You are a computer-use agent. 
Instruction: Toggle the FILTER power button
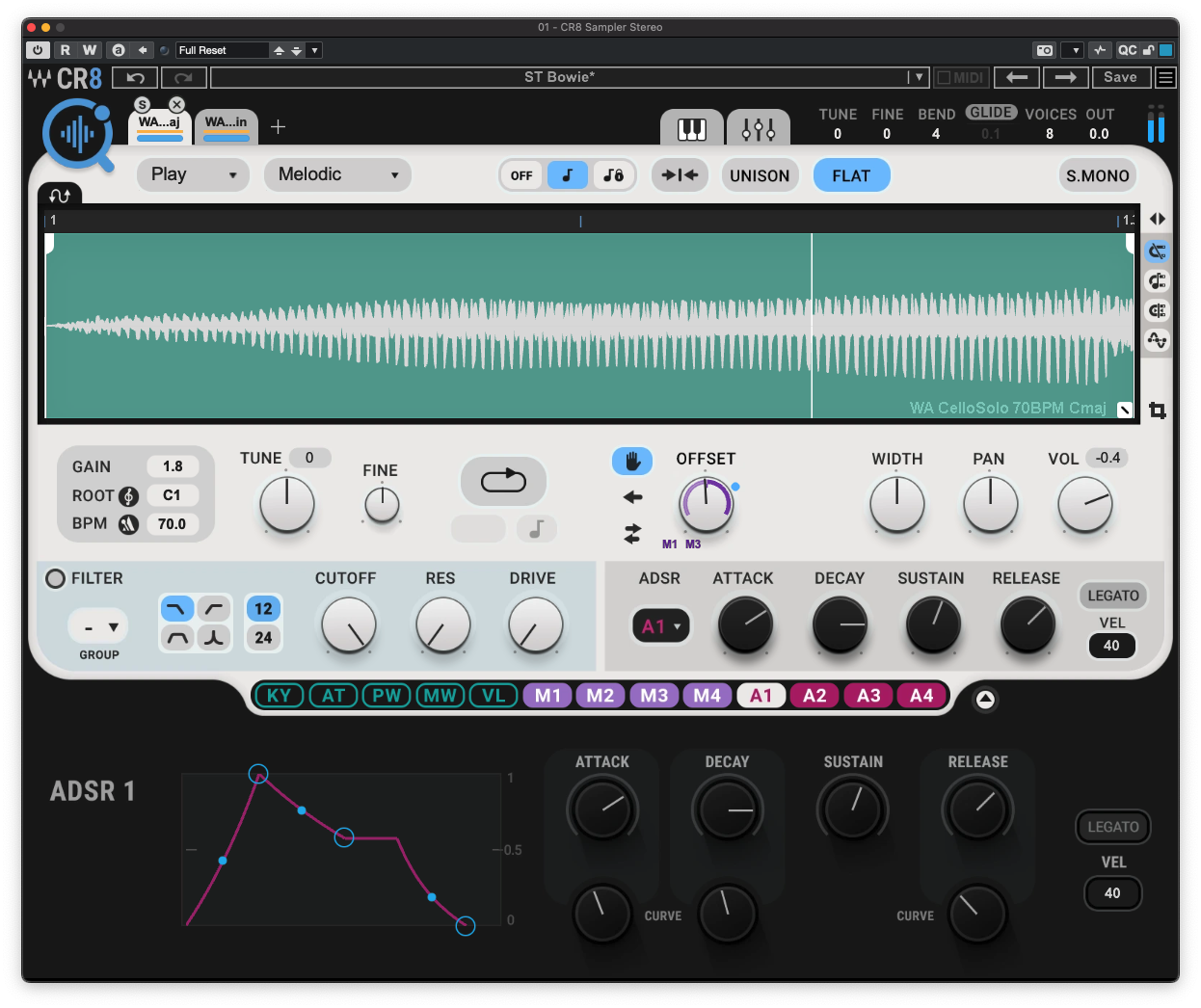pyautogui.click(x=56, y=578)
